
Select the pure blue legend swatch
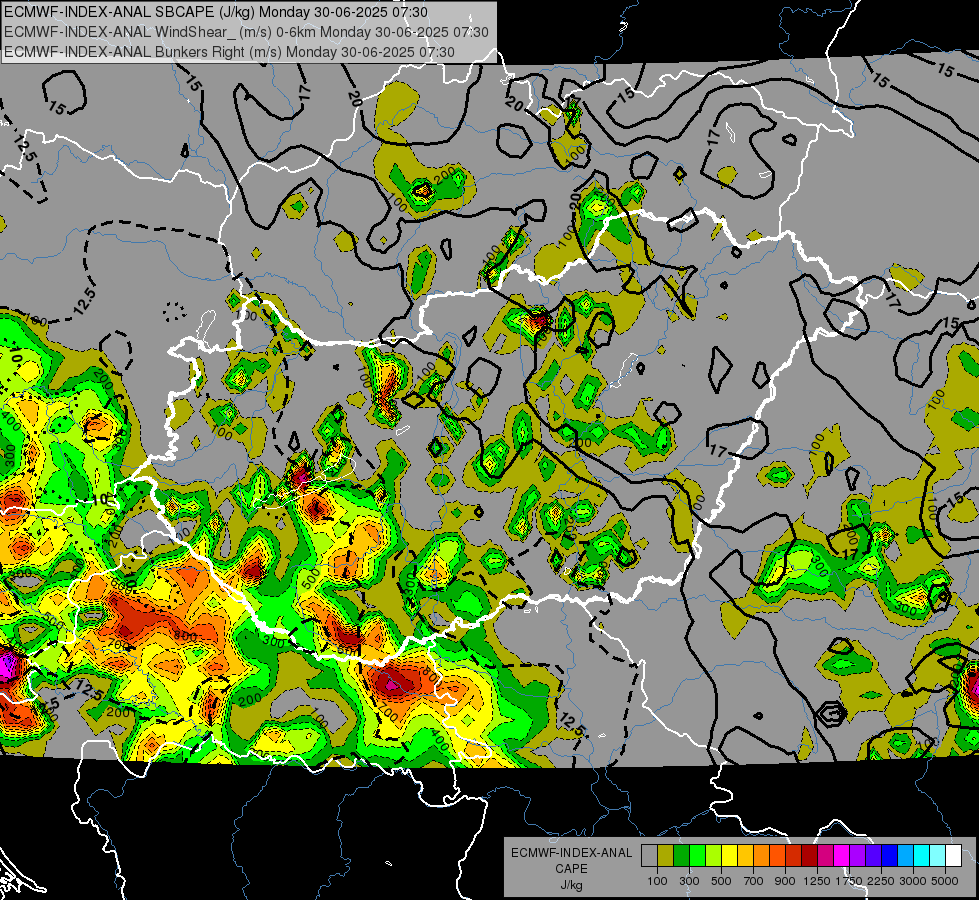[x=890, y=855]
